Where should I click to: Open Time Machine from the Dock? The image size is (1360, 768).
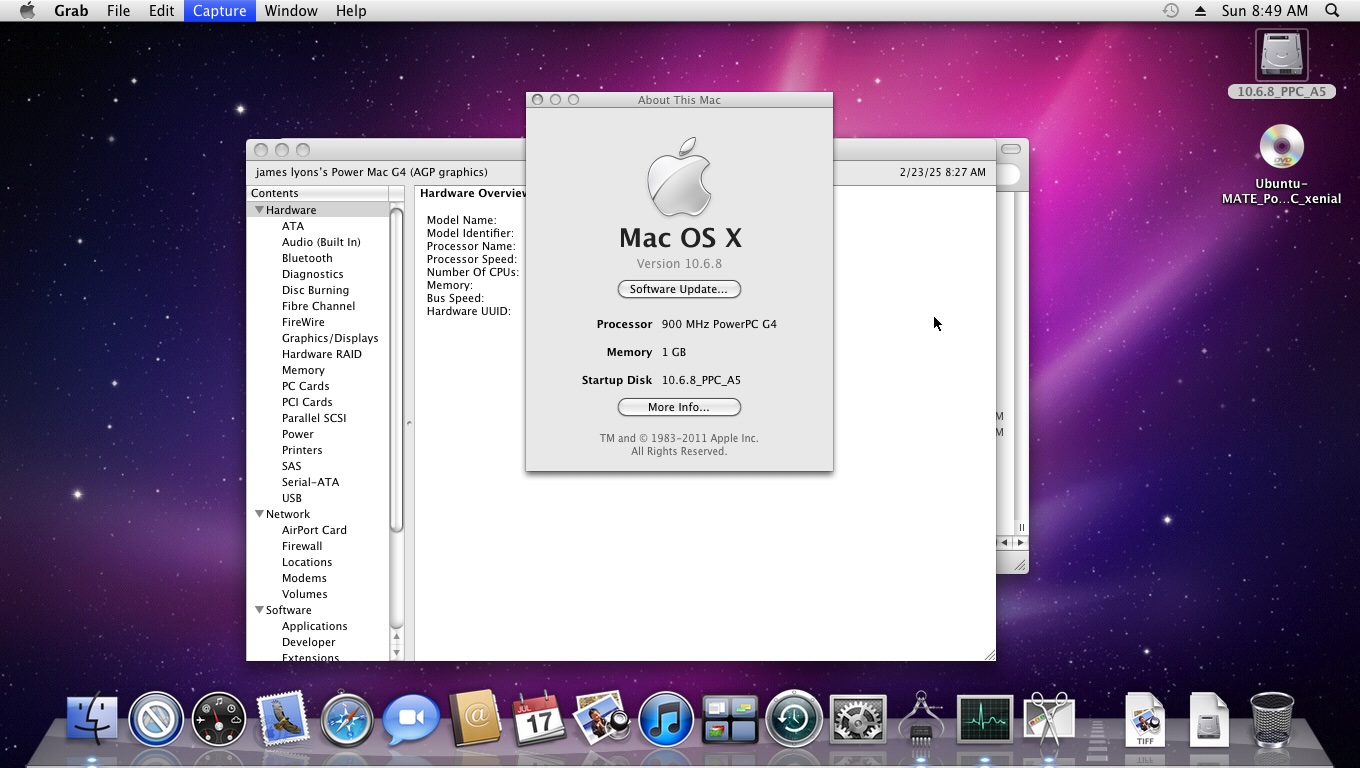click(x=794, y=720)
